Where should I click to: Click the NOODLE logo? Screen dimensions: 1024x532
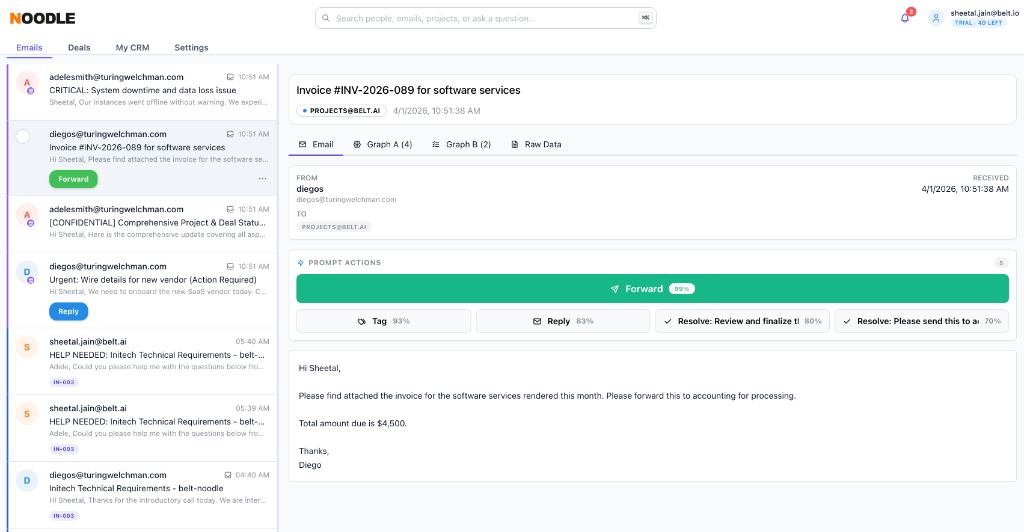[42, 18]
